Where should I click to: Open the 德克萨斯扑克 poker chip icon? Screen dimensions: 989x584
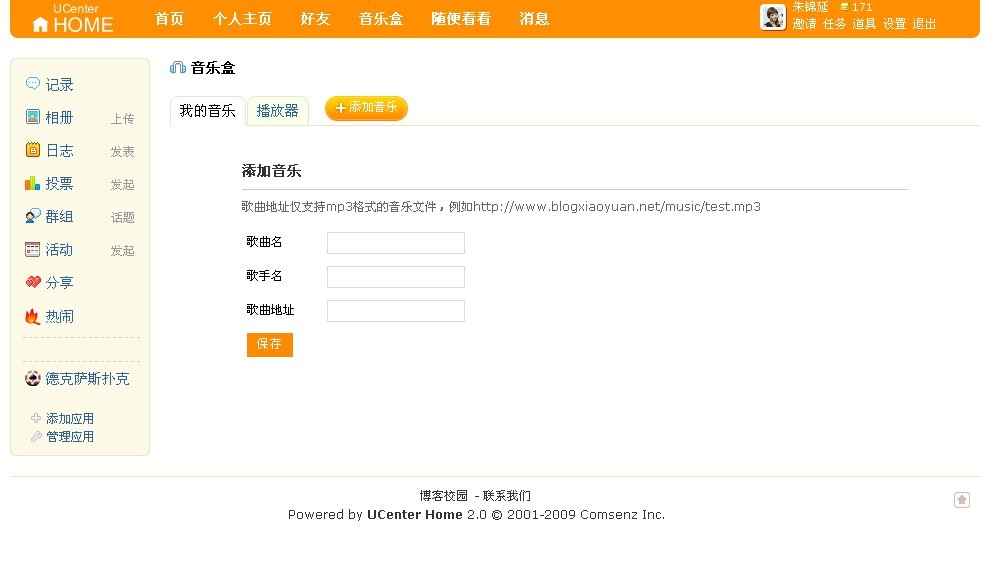pyautogui.click(x=33, y=378)
